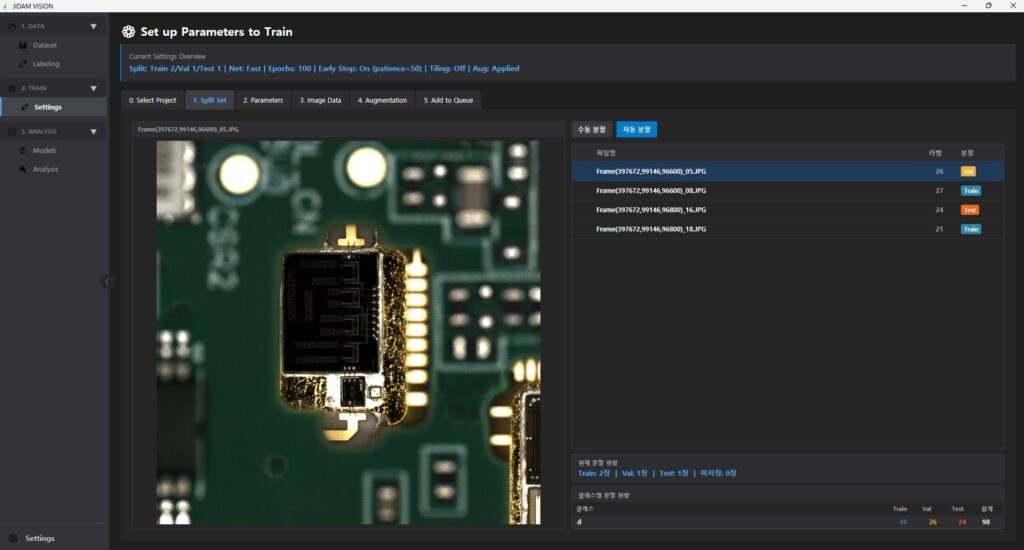Click the 파일명 column header
The image size is (1024, 550).
[x=605, y=153]
